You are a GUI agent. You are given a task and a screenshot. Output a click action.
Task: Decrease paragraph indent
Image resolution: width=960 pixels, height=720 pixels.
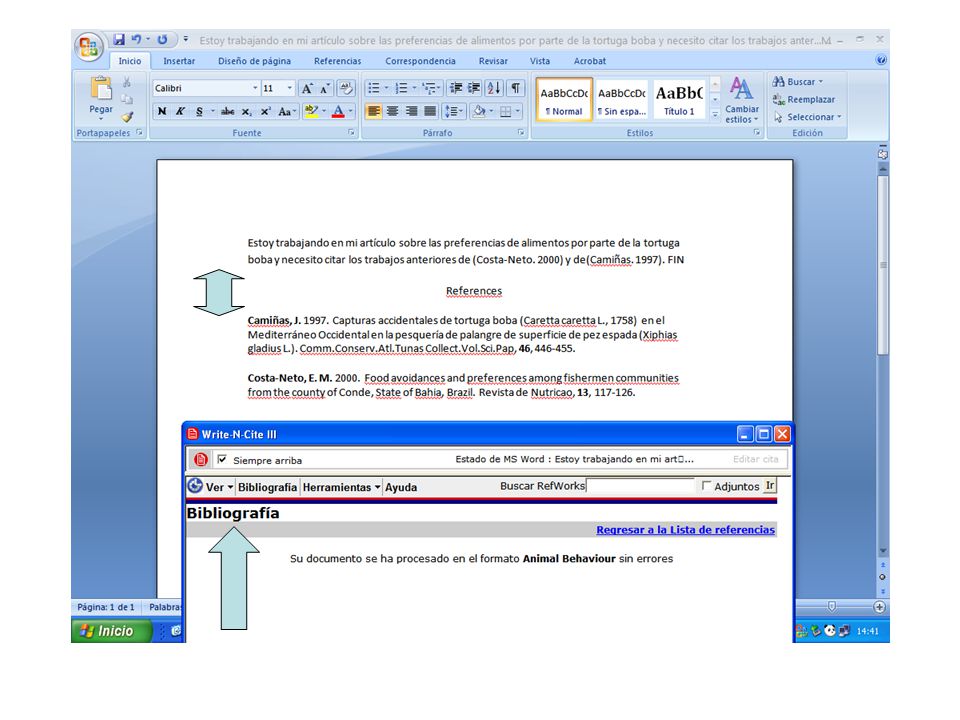coord(456,88)
